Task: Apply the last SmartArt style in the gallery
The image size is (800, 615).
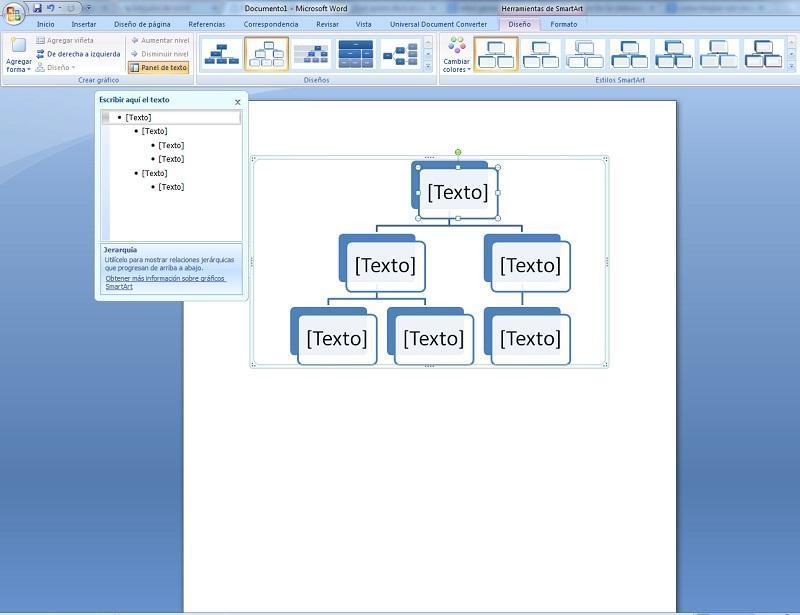Action: [x=763, y=54]
